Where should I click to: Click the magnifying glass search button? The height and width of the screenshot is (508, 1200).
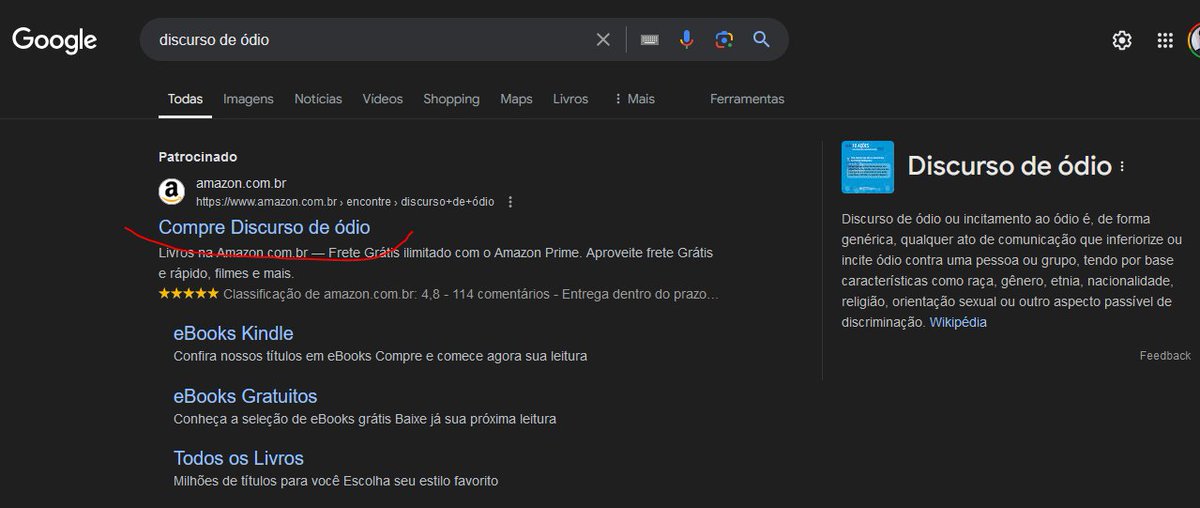click(761, 40)
